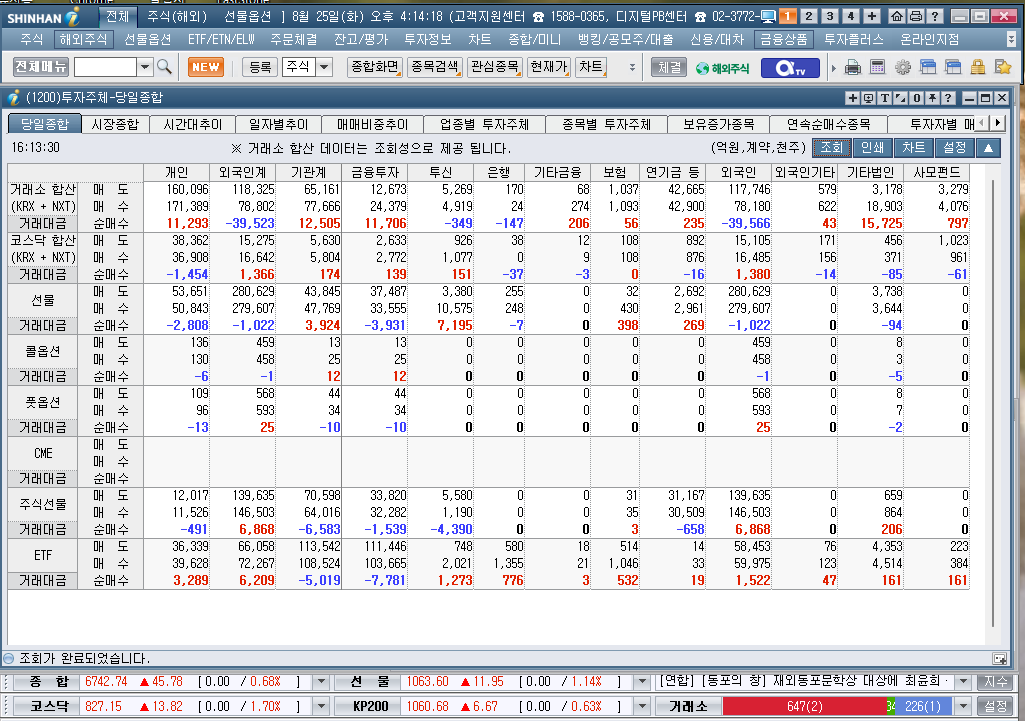This screenshot has width=1025, height=721.
Task: Click the 조회 query button
Action: (832, 148)
